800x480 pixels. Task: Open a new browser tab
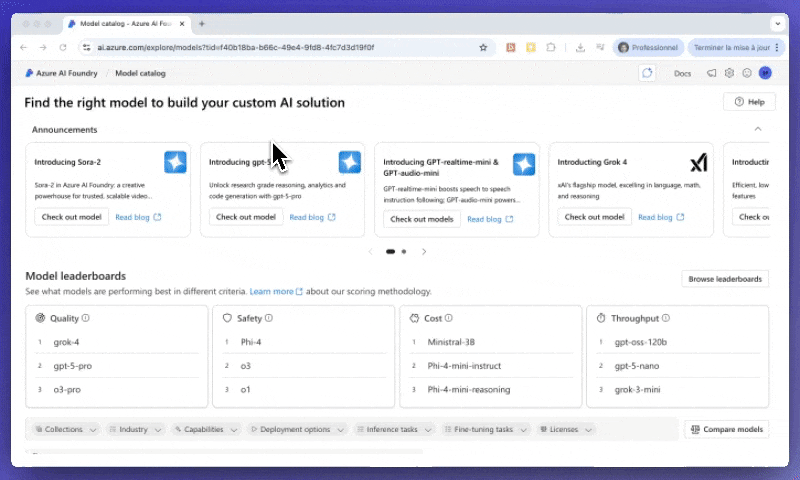202,23
